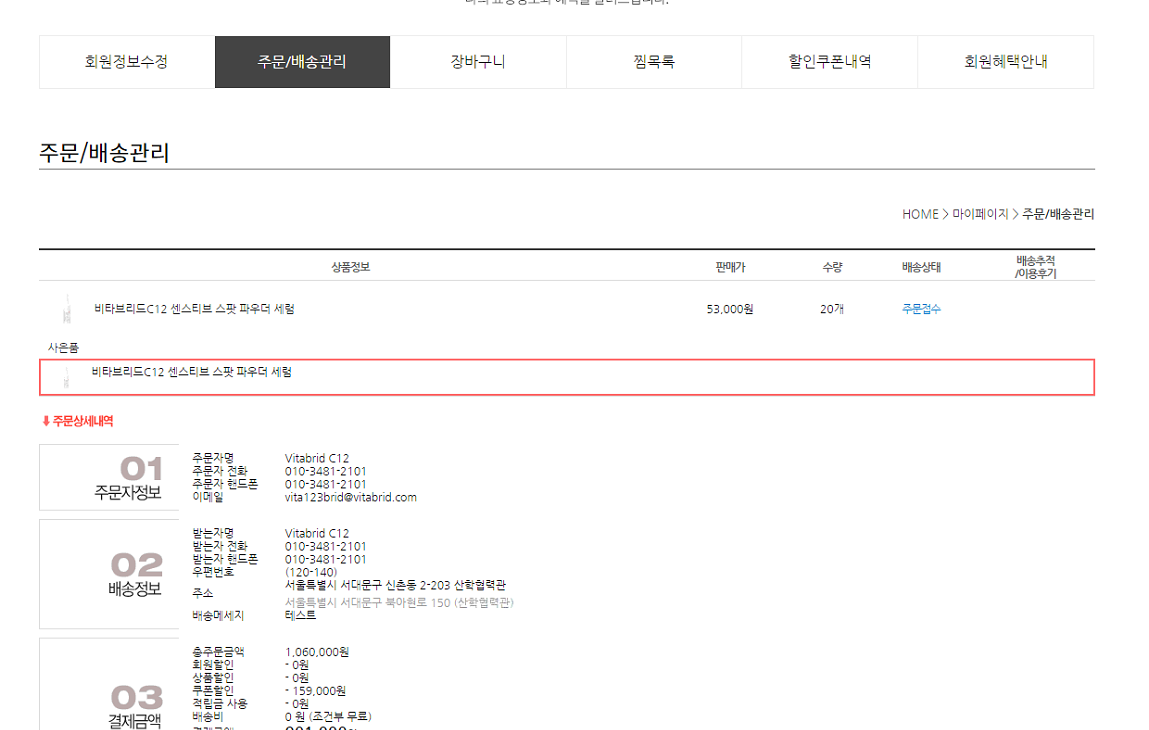
Task: Open the 회원정보수정 tab
Action: [126, 62]
